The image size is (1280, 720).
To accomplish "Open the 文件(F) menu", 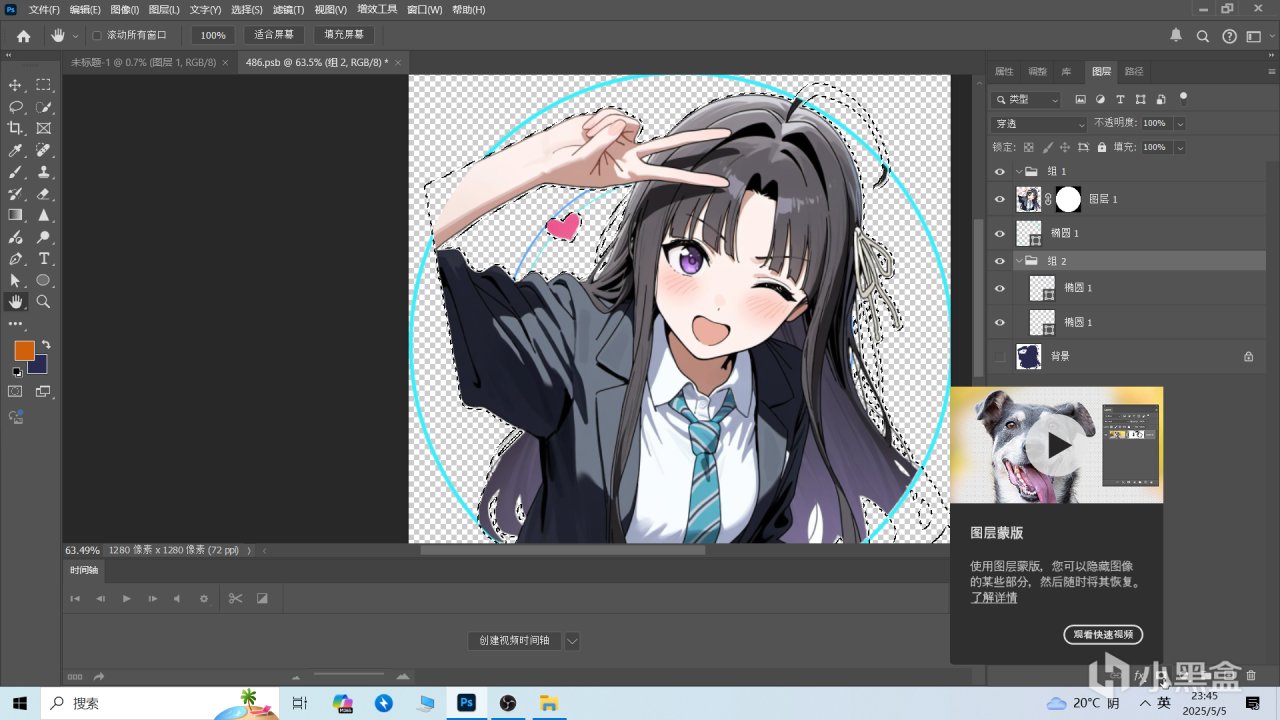I will pos(44,9).
